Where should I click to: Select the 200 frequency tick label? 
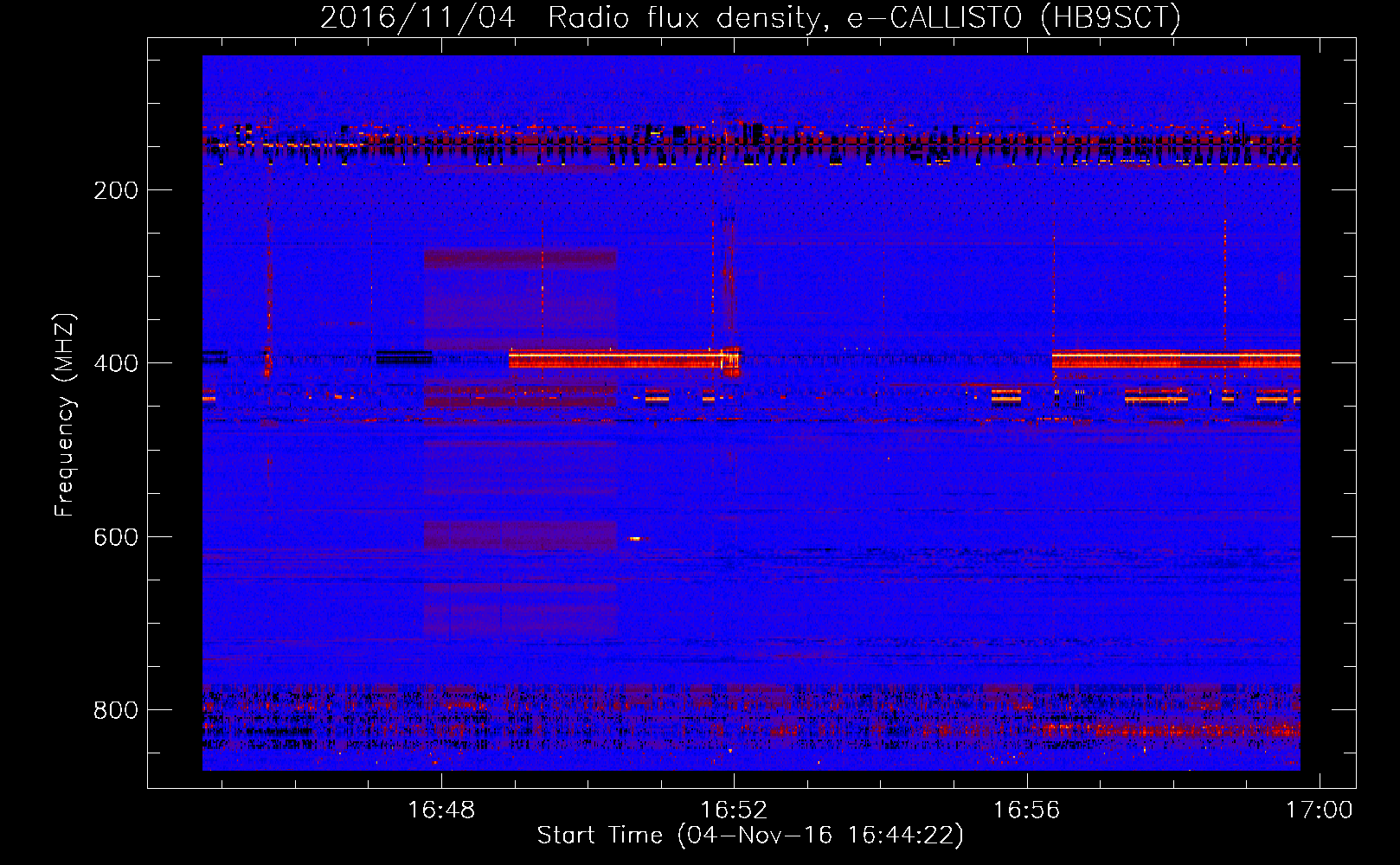coord(116,190)
